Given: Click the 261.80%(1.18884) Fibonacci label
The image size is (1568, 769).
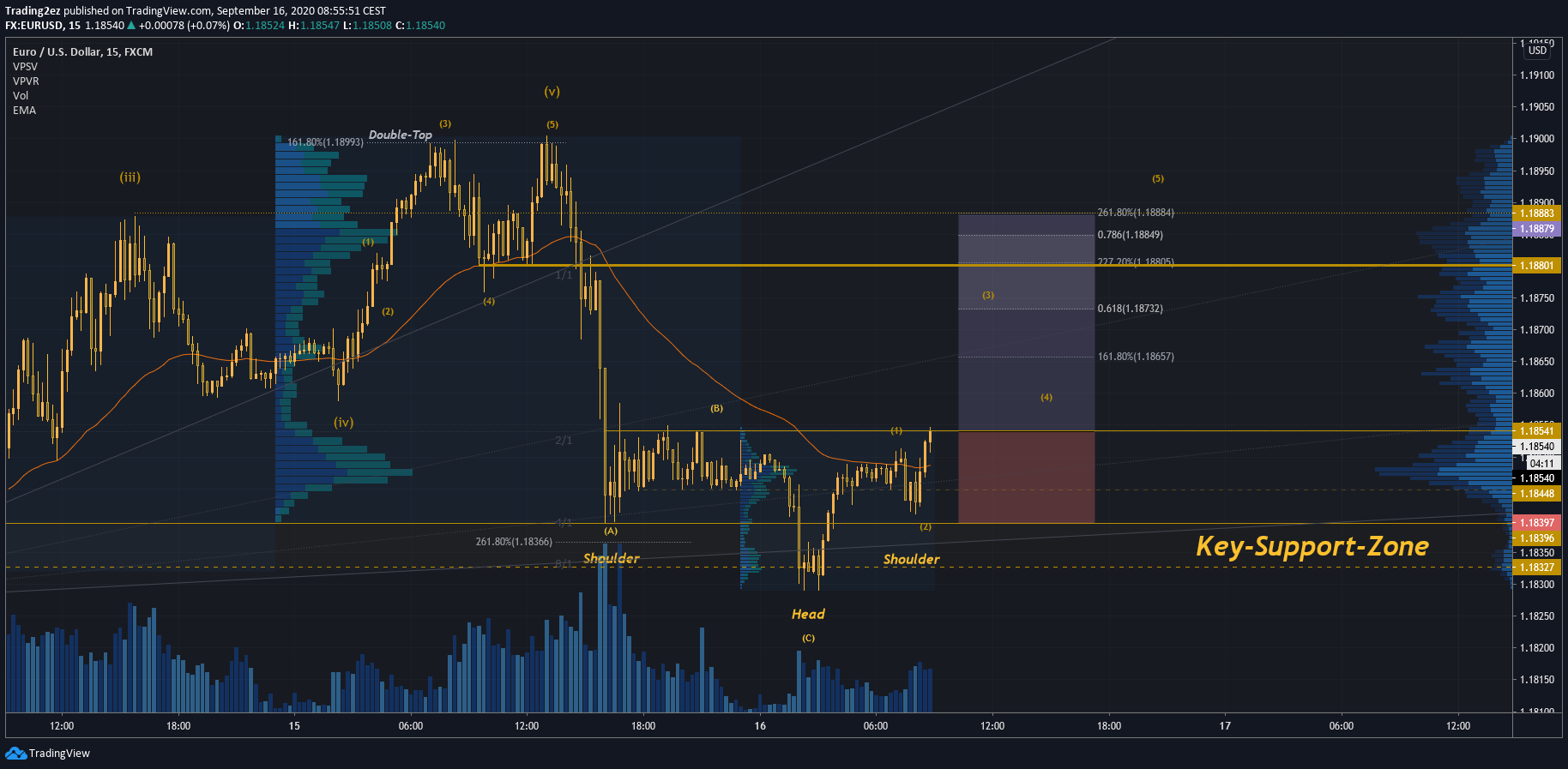Looking at the screenshot, I should pyautogui.click(x=1136, y=213).
